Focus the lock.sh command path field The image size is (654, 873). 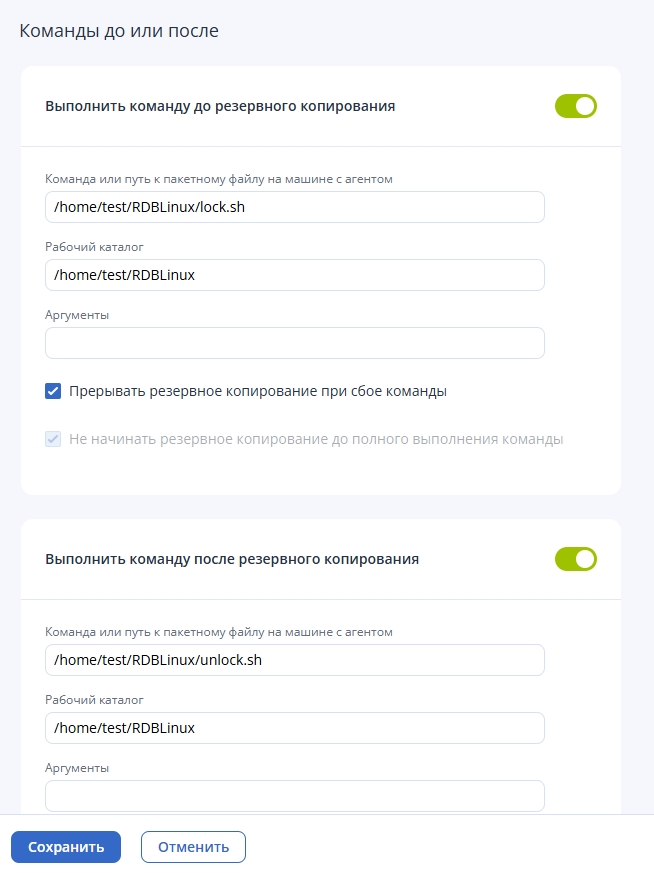tap(294, 207)
